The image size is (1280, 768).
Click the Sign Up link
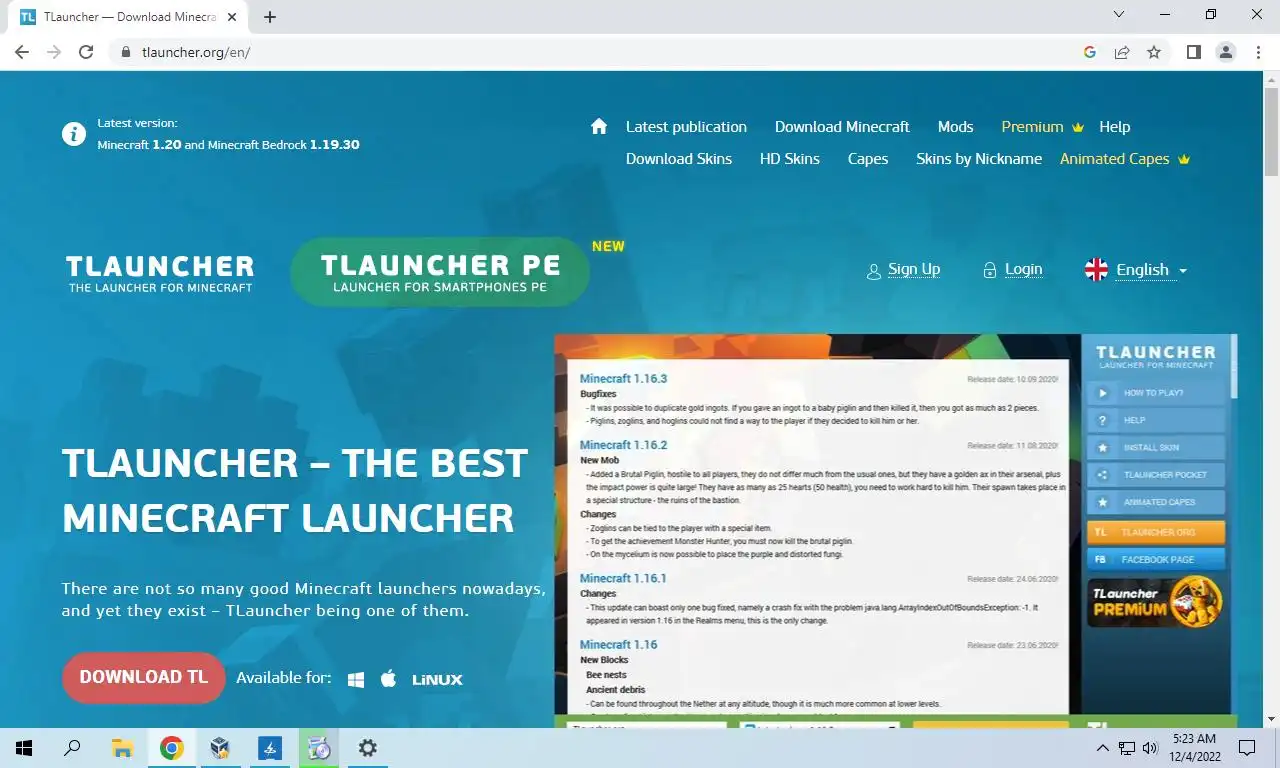[914, 270]
